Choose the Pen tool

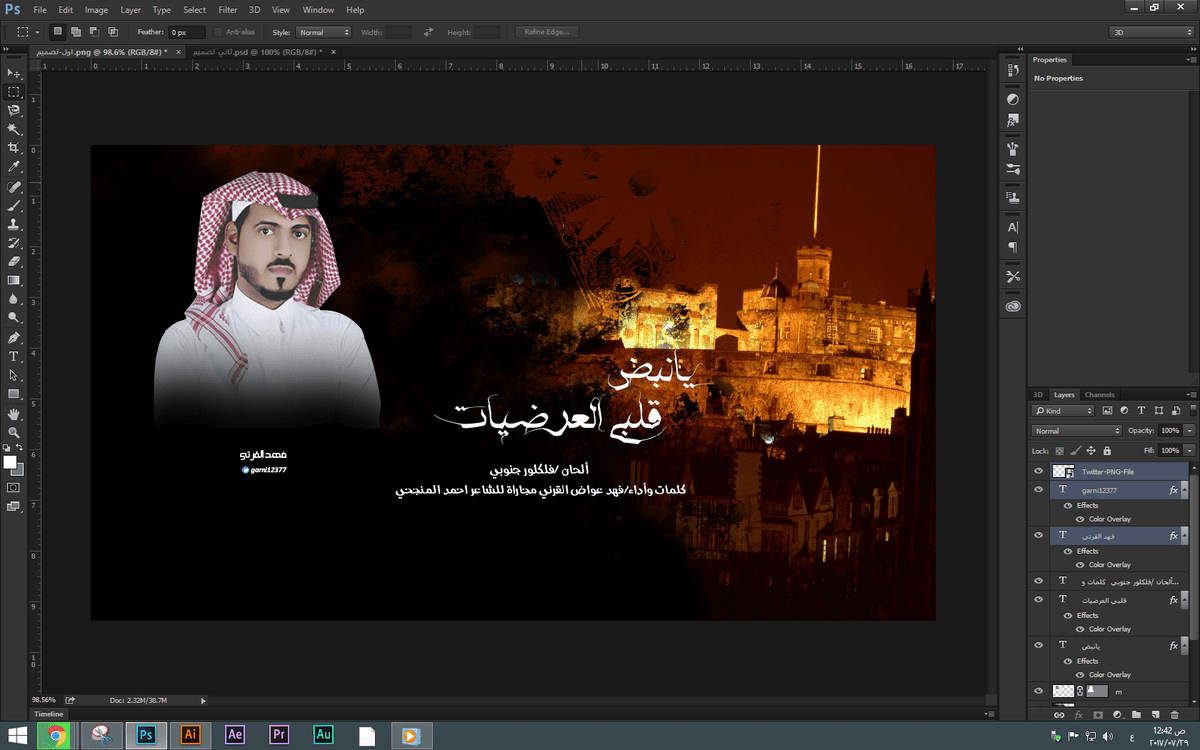tap(14, 337)
